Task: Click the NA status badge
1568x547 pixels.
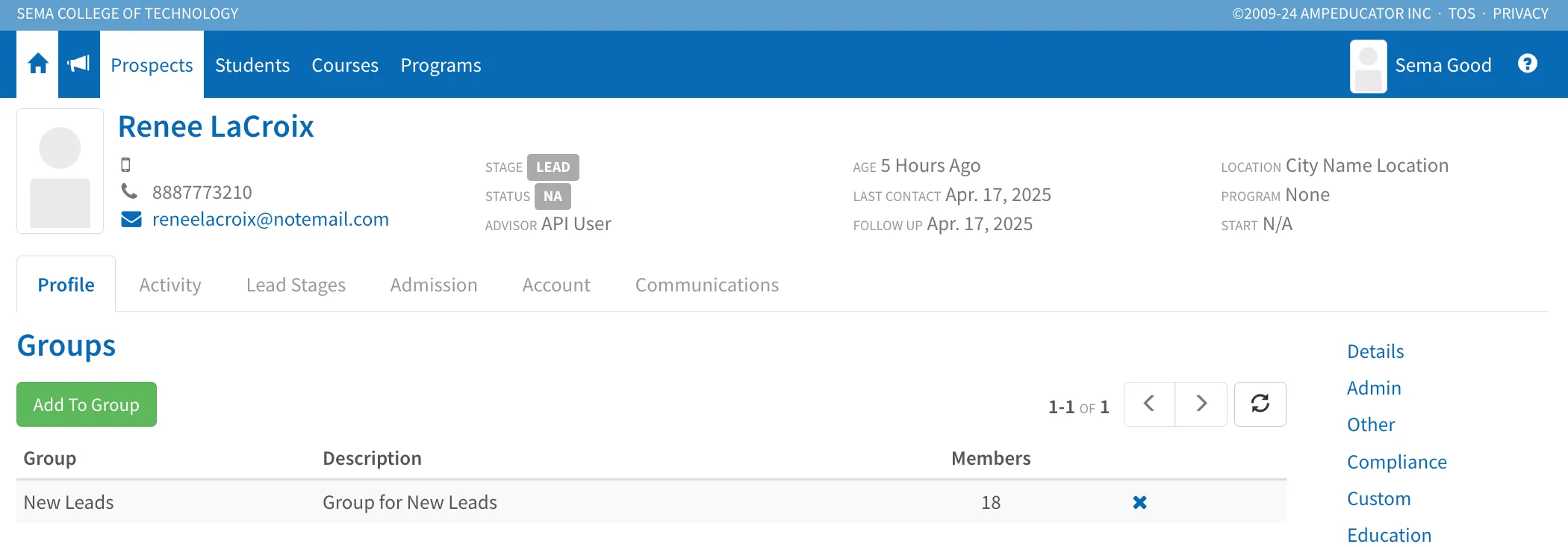Action: 553,197
